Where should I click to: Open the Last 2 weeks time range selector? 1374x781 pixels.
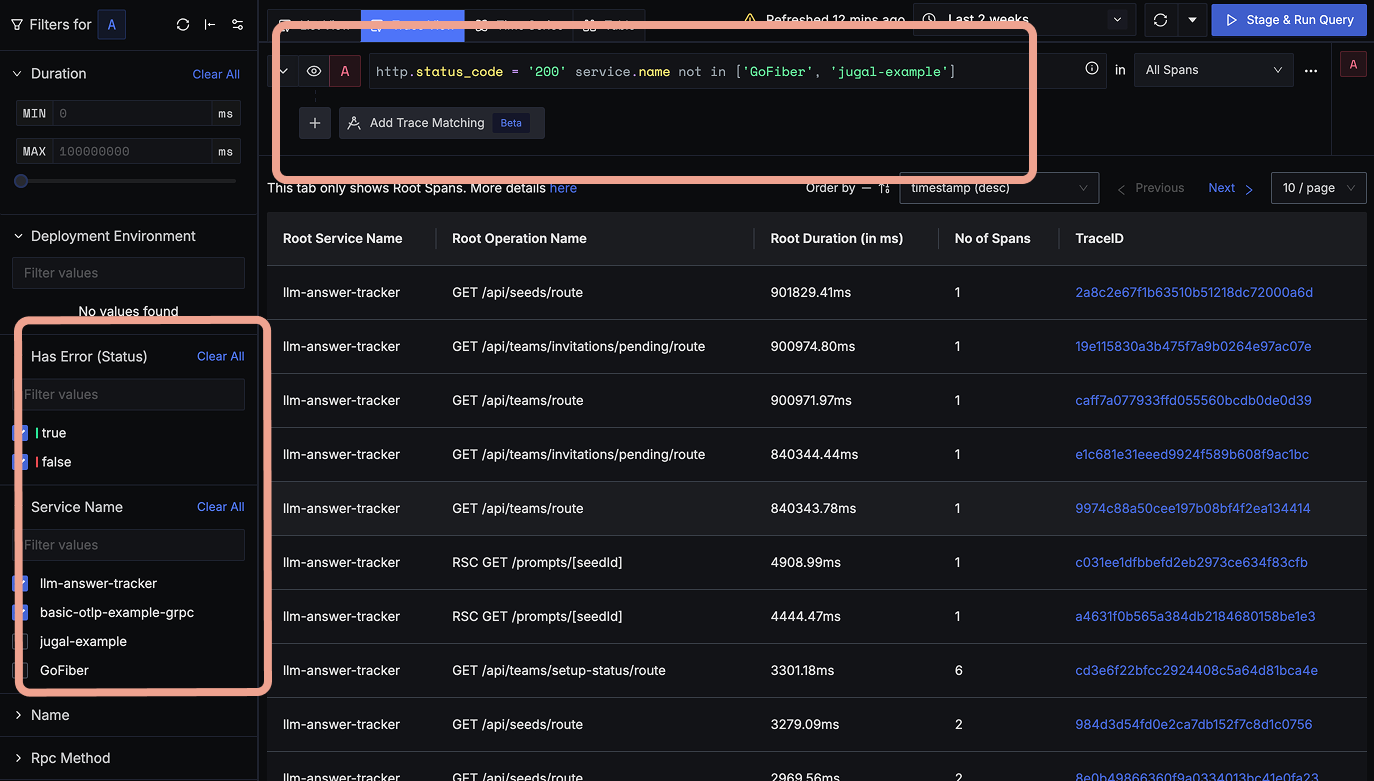tap(1023, 20)
